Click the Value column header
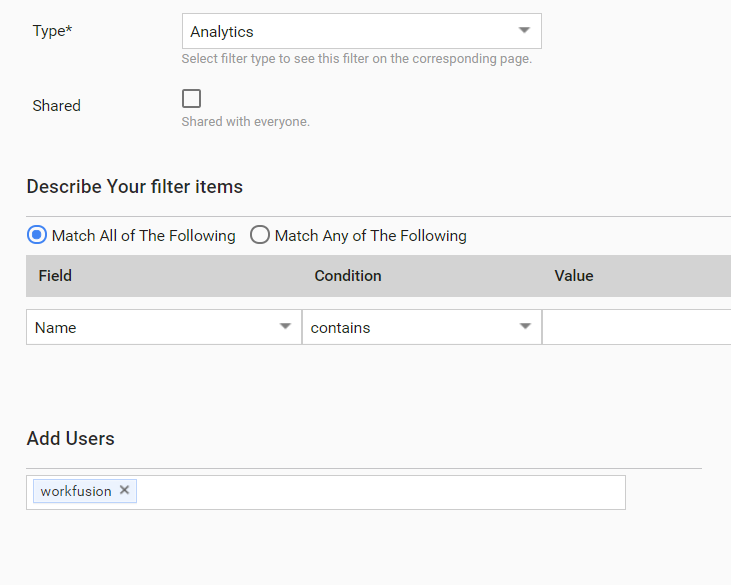The image size is (731, 585). 574,275
